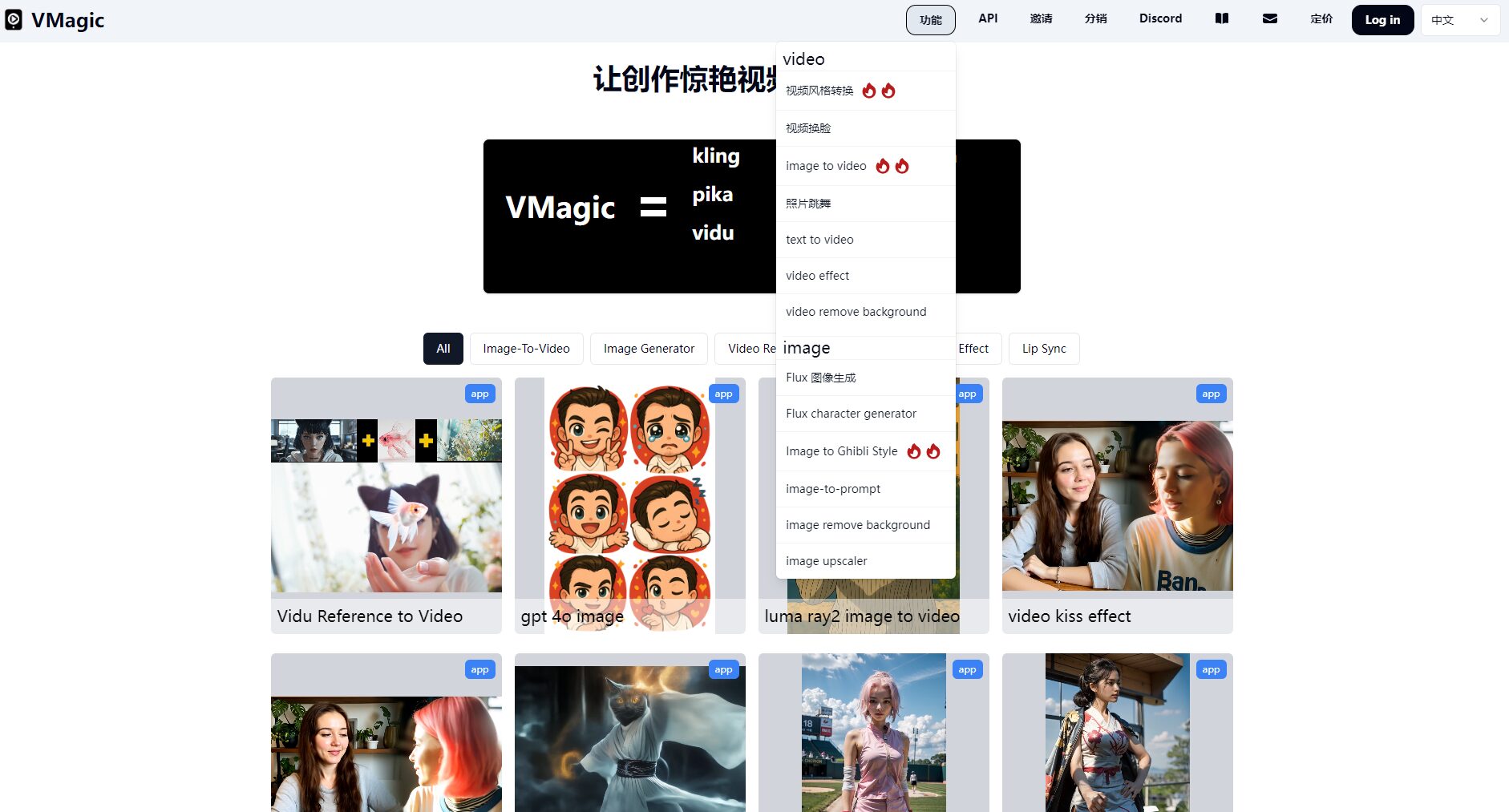
Task: Open the 分销 nav item
Action: (1096, 18)
